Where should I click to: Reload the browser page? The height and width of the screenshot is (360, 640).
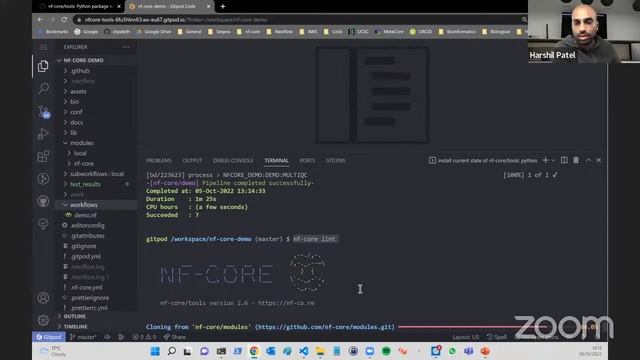(64, 20)
